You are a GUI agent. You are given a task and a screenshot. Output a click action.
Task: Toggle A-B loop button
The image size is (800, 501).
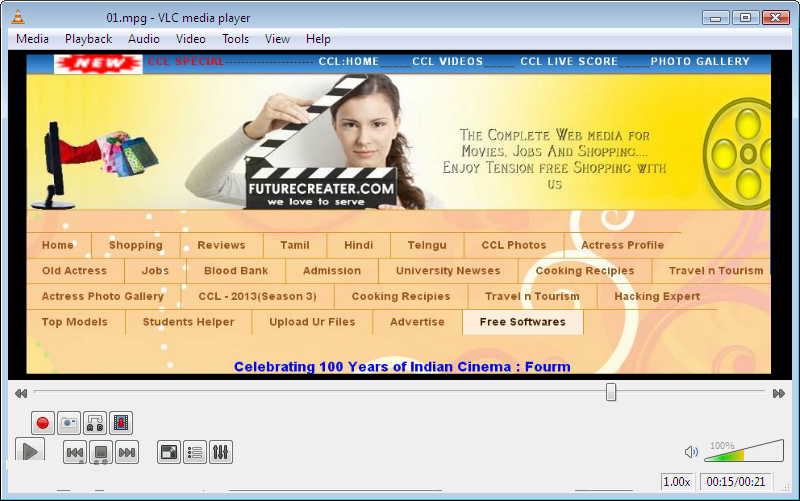pyautogui.click(x=95, y=423)
